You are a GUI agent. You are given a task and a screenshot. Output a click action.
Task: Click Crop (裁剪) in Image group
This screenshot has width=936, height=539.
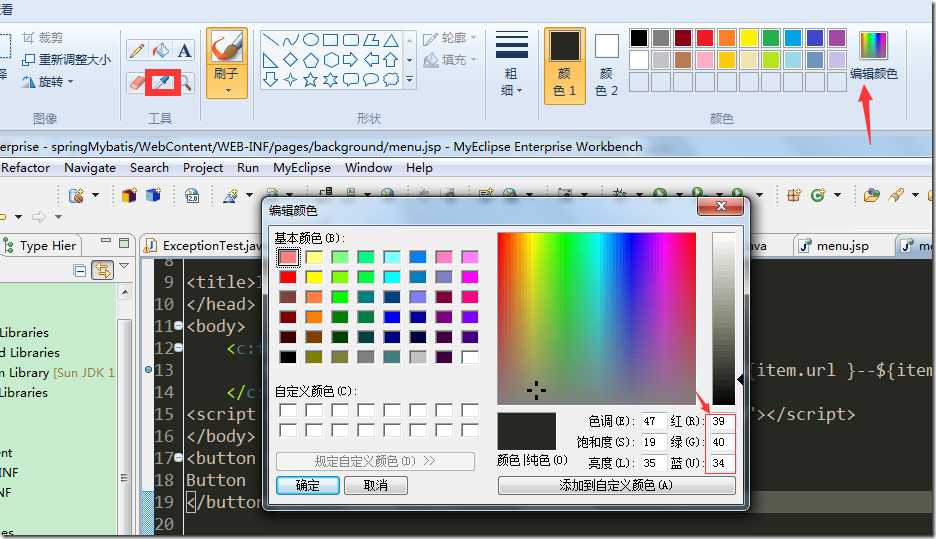point(42,38)
